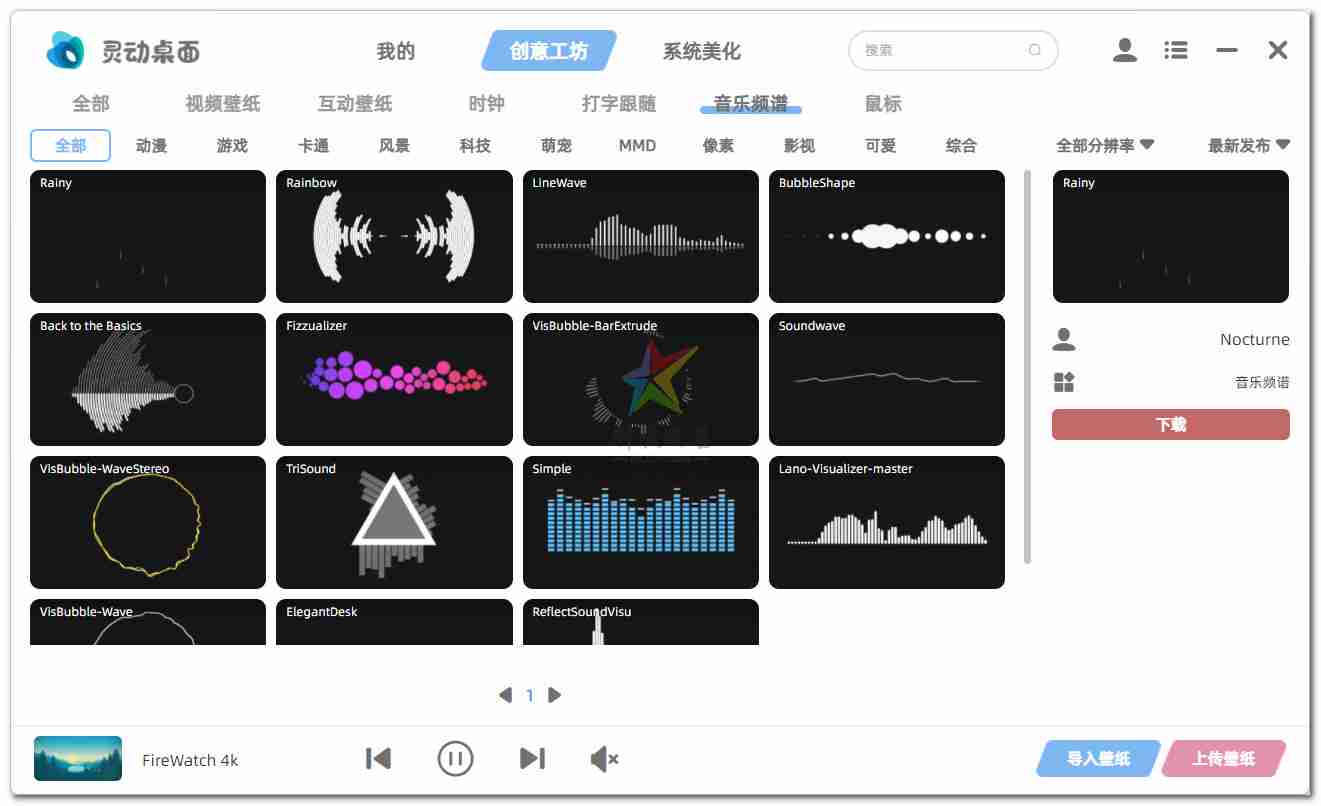Image resolution: width=1321 pixels, height=806 pixels.
Task: Expand the 全部分辨率 resolution dropdown
Action: pos(1105,145)
